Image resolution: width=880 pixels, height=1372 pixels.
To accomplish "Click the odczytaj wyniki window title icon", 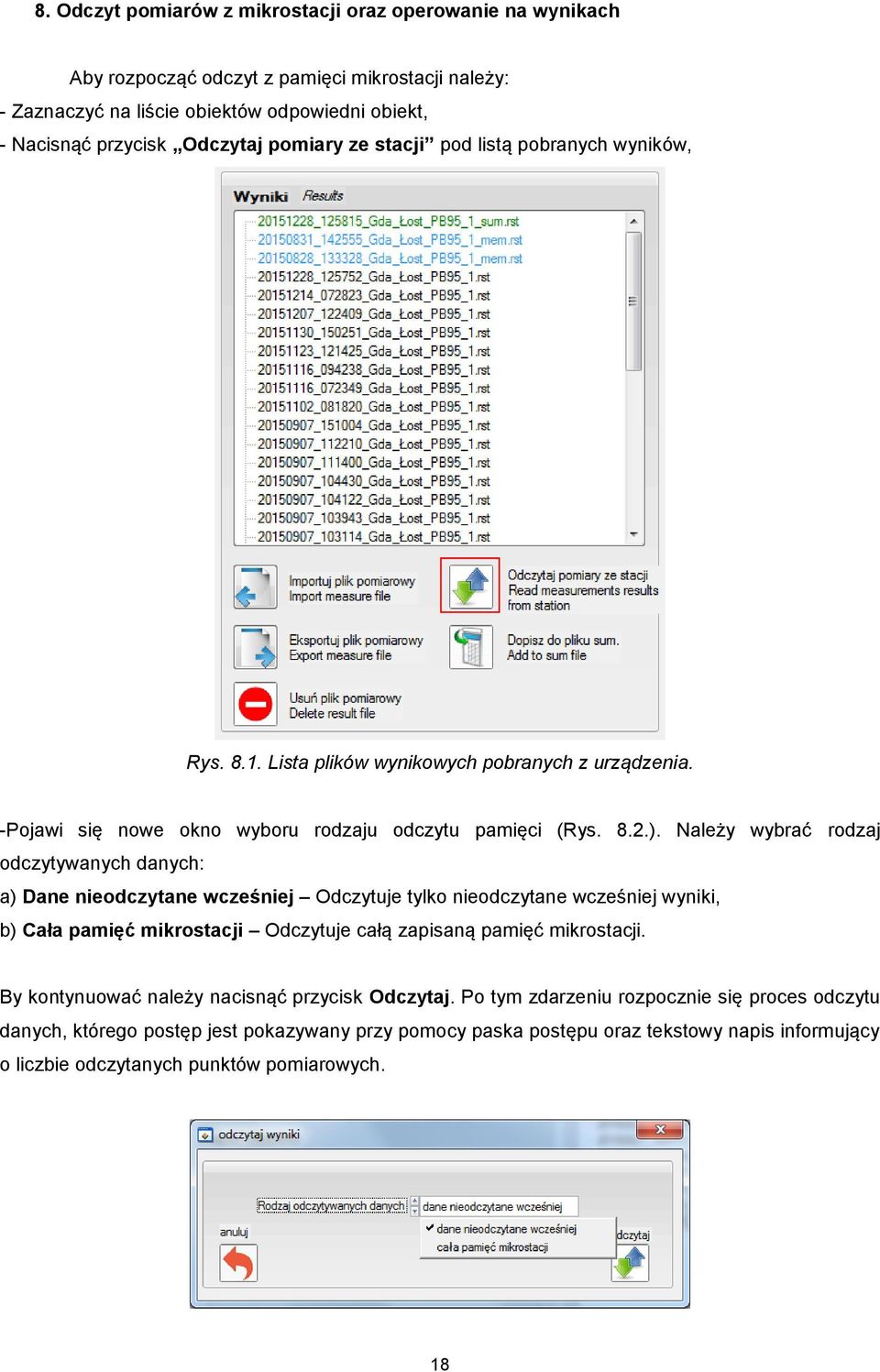I will (205, 1135).
